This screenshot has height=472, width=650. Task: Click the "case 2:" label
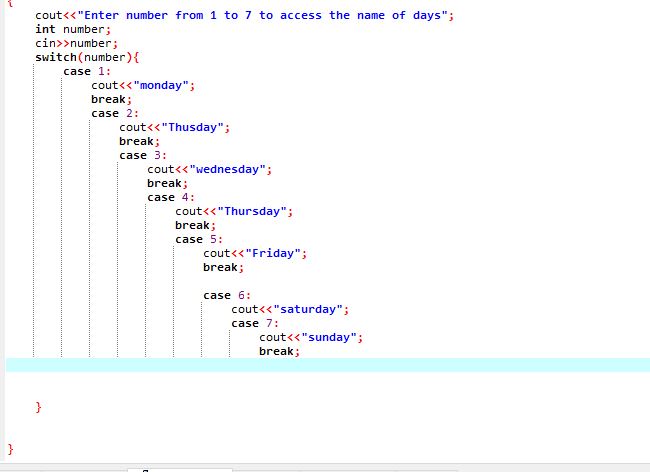coord(115,114)
